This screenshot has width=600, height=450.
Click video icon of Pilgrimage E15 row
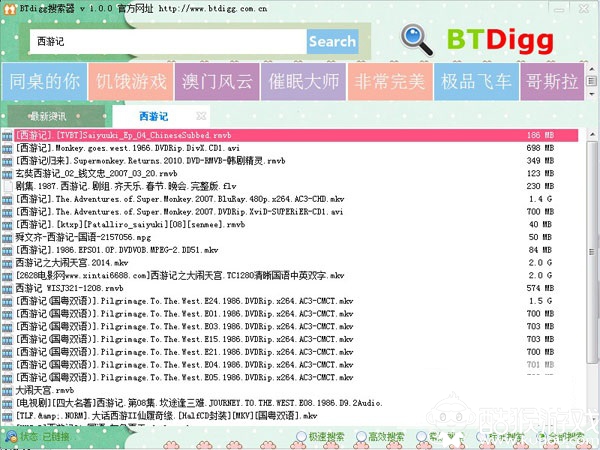click(7, 340)
